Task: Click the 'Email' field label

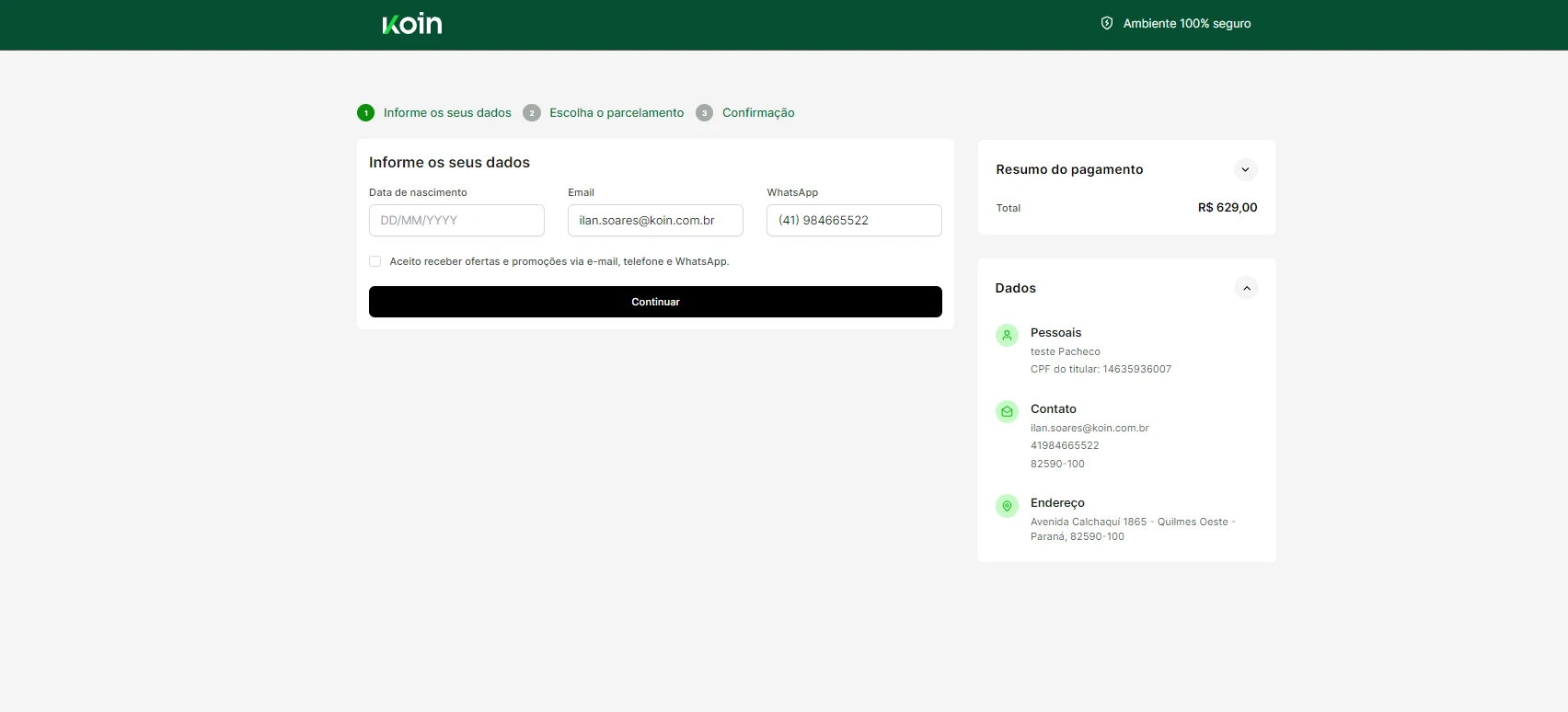Action: click(x=581, y=192)
